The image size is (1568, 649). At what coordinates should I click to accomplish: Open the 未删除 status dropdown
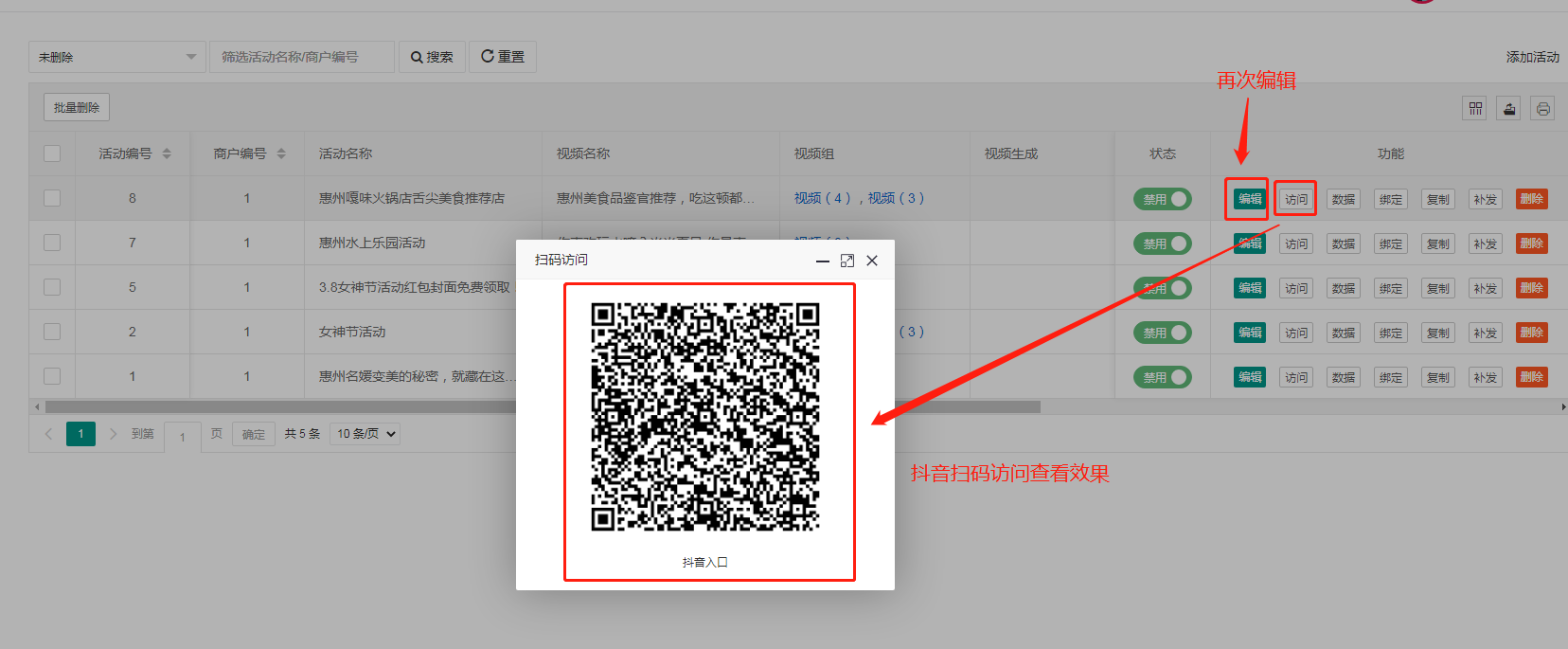(117, 57)
